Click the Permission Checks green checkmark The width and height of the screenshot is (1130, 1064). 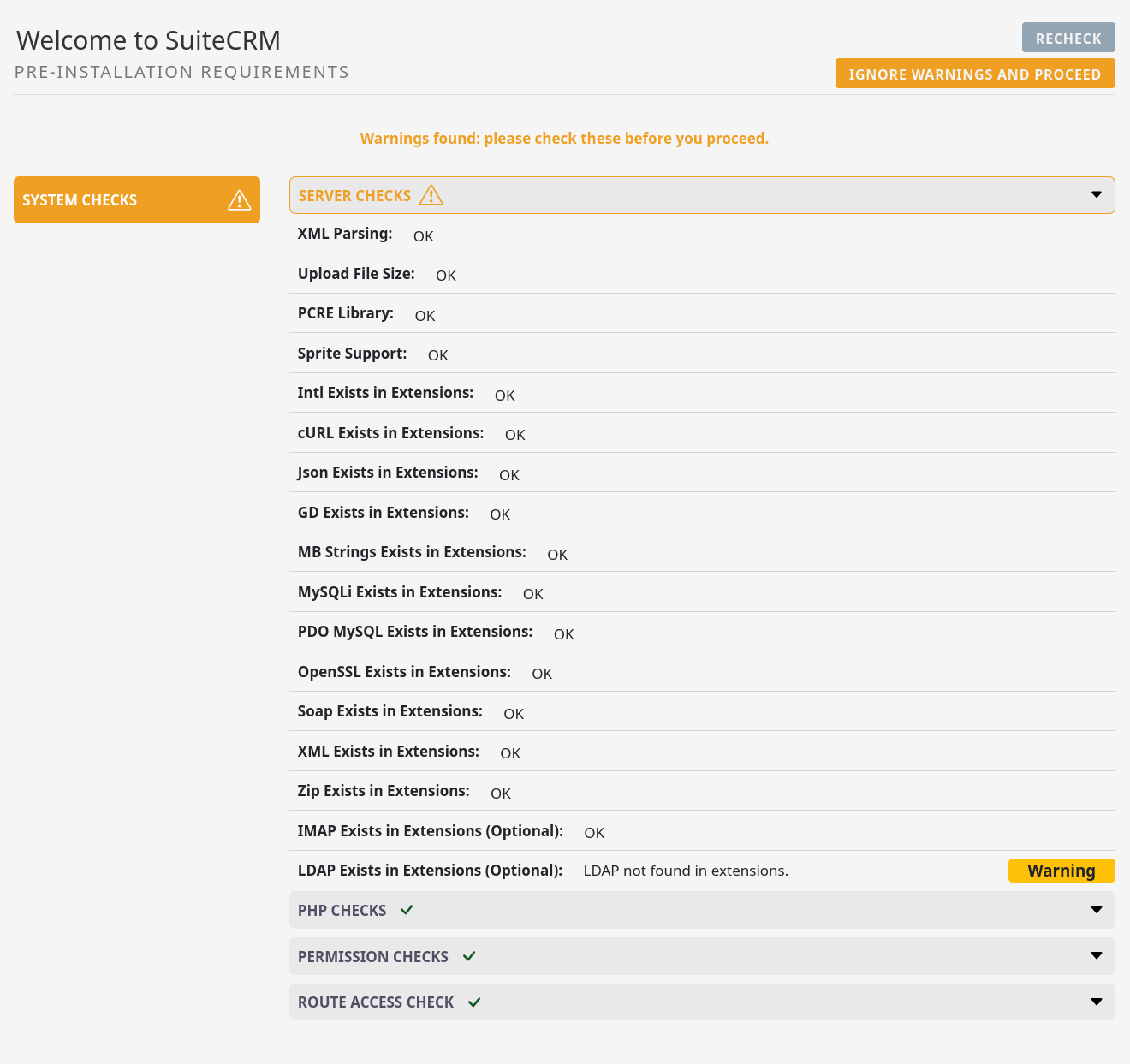(x=469, y=956)
